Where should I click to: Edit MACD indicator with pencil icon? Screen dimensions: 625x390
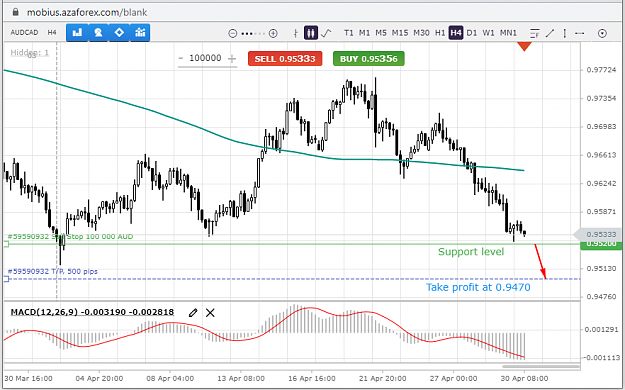tap(193, 313)
